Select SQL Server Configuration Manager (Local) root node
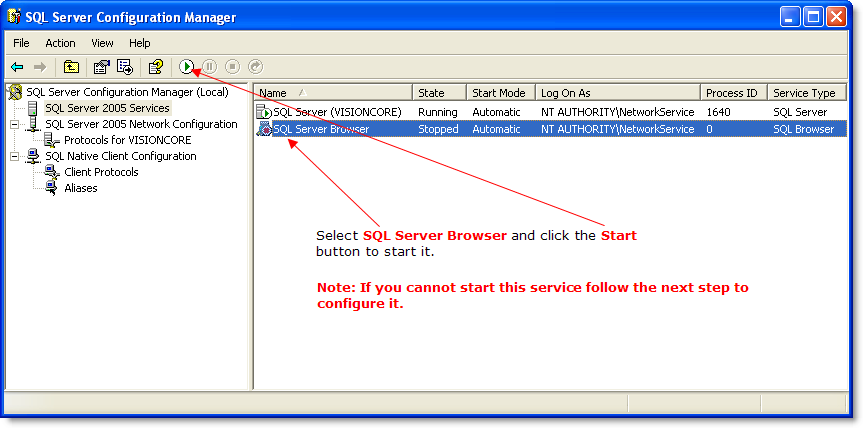The image size is (863, 428). (127, 92)
